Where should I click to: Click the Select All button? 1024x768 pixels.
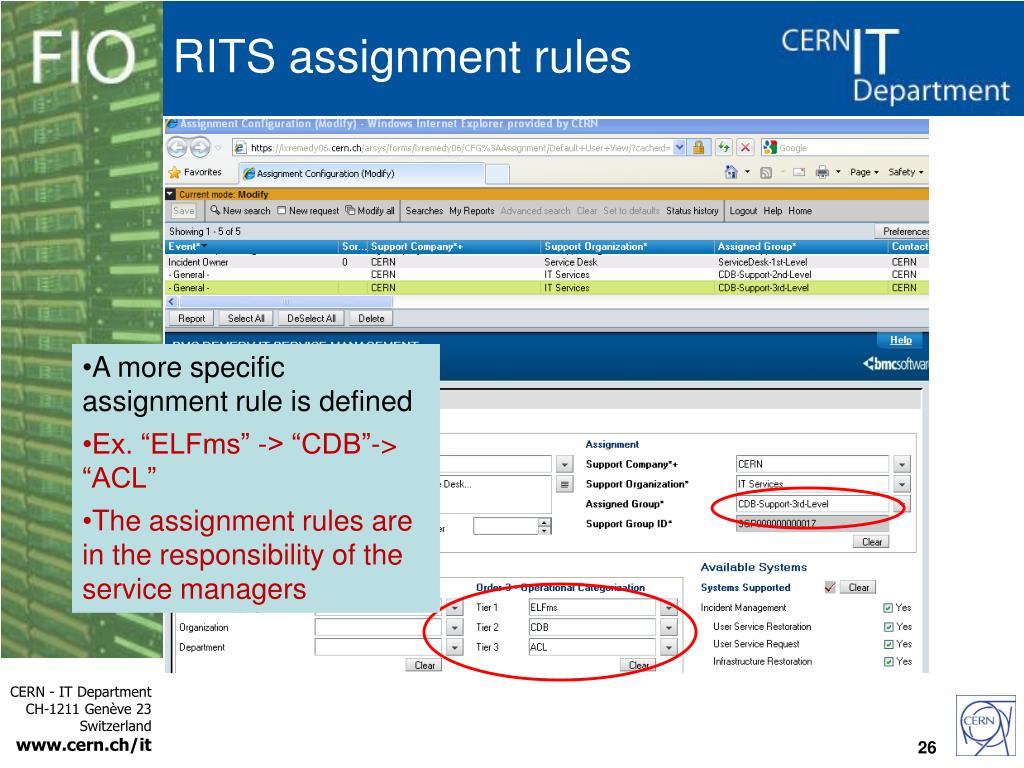click(246, 319)
